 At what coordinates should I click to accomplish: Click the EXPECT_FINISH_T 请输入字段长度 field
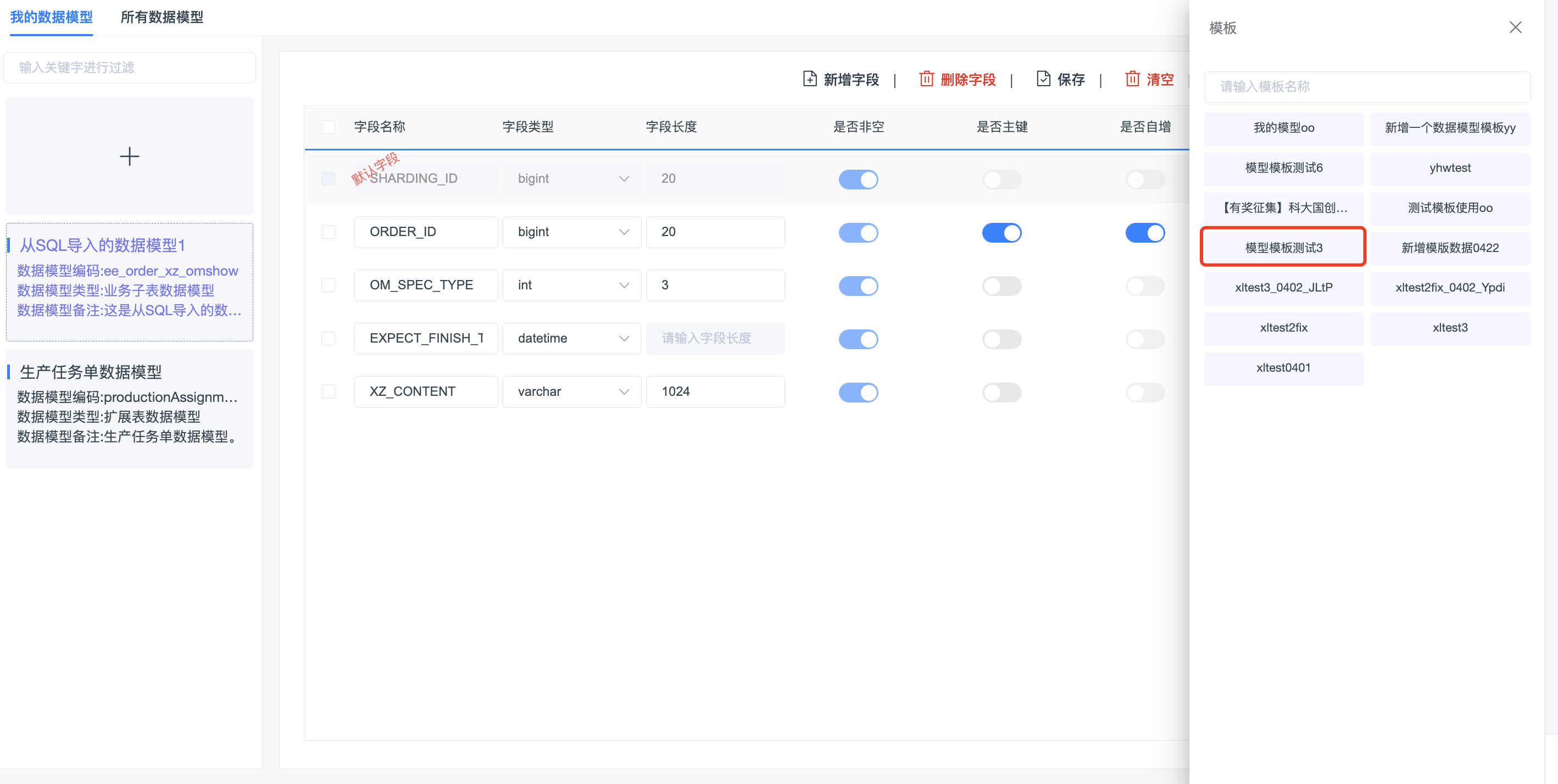click(715, 339)
